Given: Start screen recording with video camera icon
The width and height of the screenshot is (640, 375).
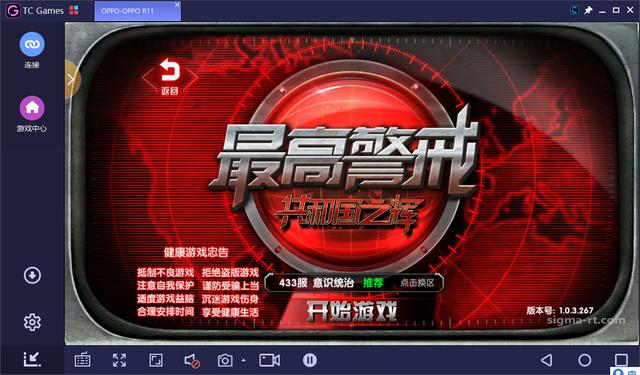Looking at the screenshot, I should pyautogui.click(x=269, y=360).
